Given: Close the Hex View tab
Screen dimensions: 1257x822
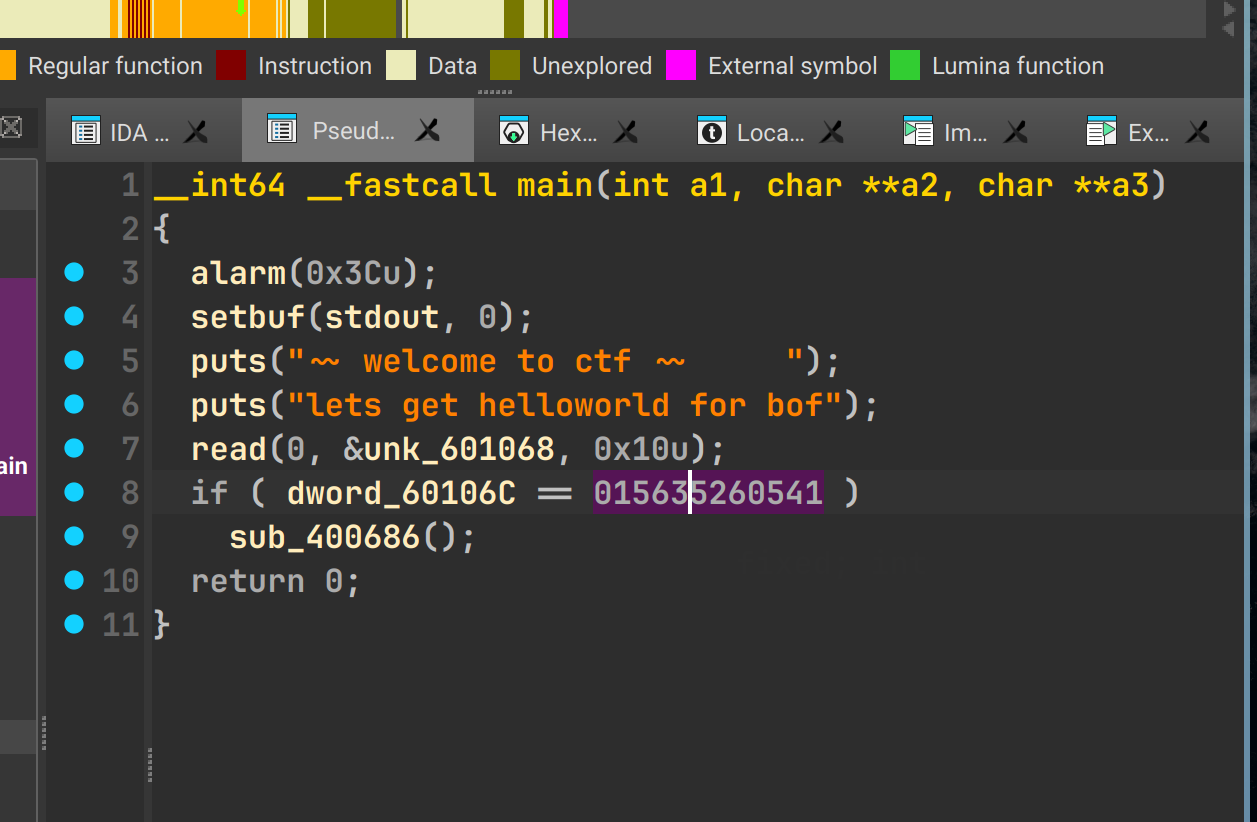Looking at the screenshot, I should 626,131.
